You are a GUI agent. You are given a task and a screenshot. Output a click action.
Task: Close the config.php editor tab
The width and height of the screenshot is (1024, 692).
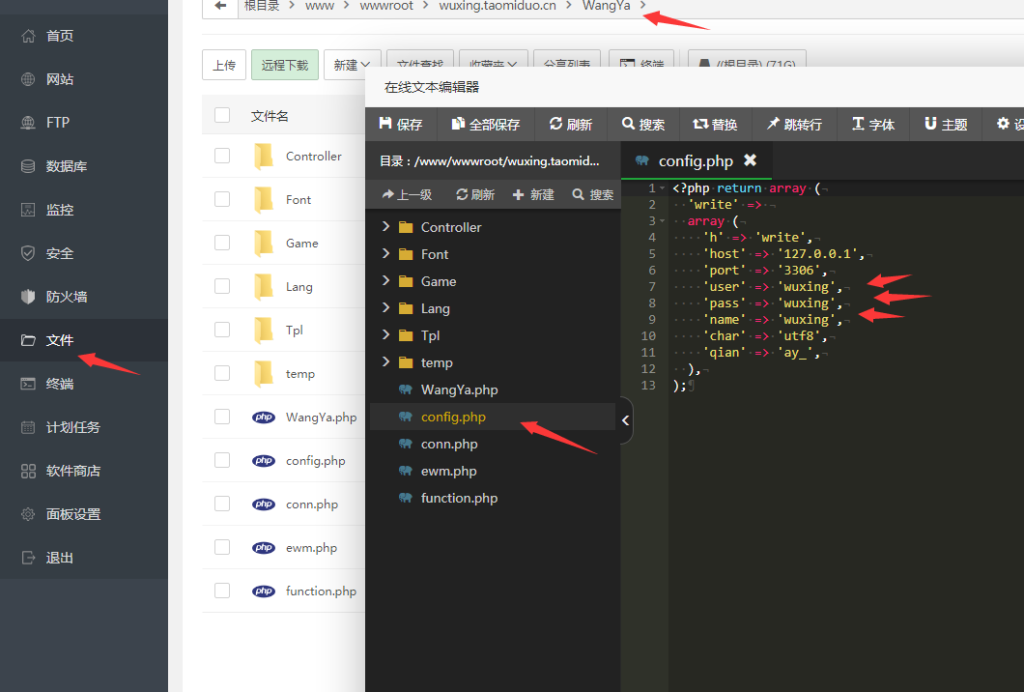750,160
